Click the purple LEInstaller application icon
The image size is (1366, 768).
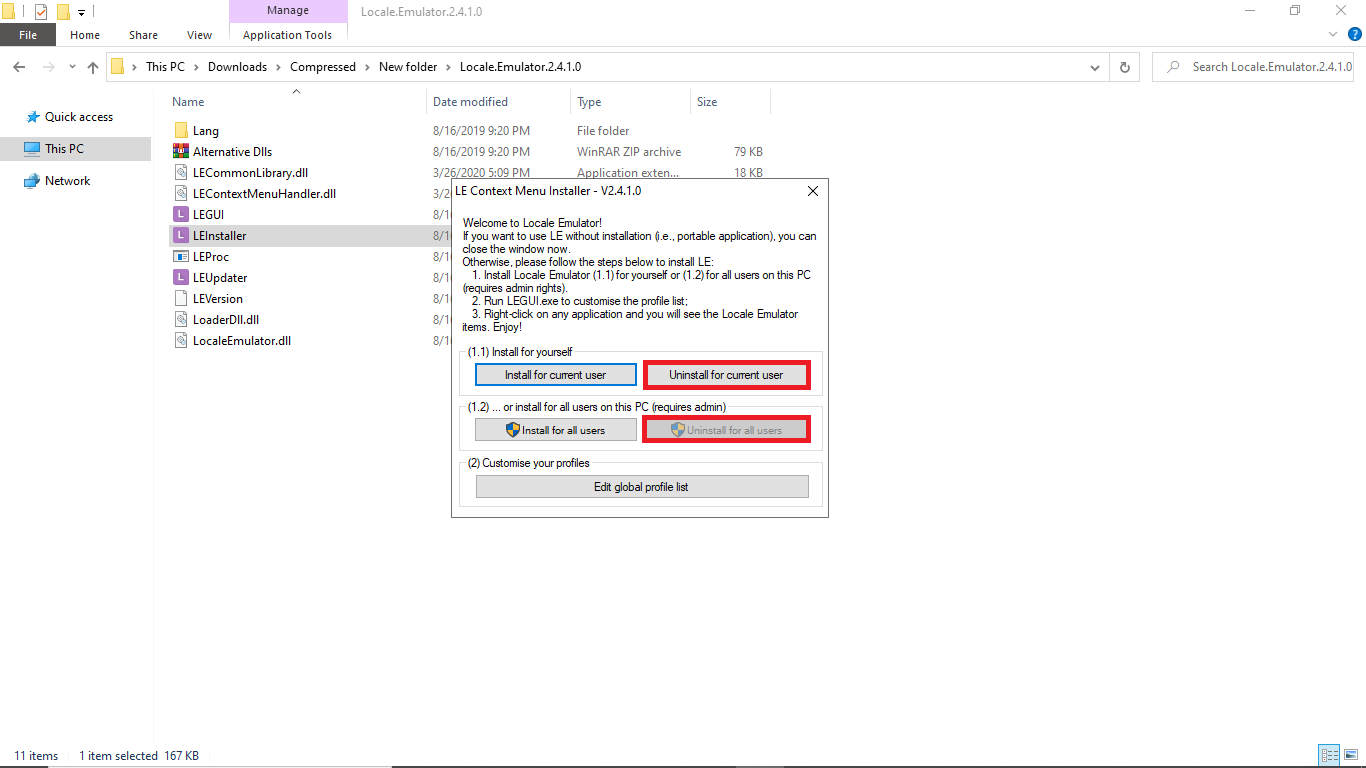tap(181, 236)
